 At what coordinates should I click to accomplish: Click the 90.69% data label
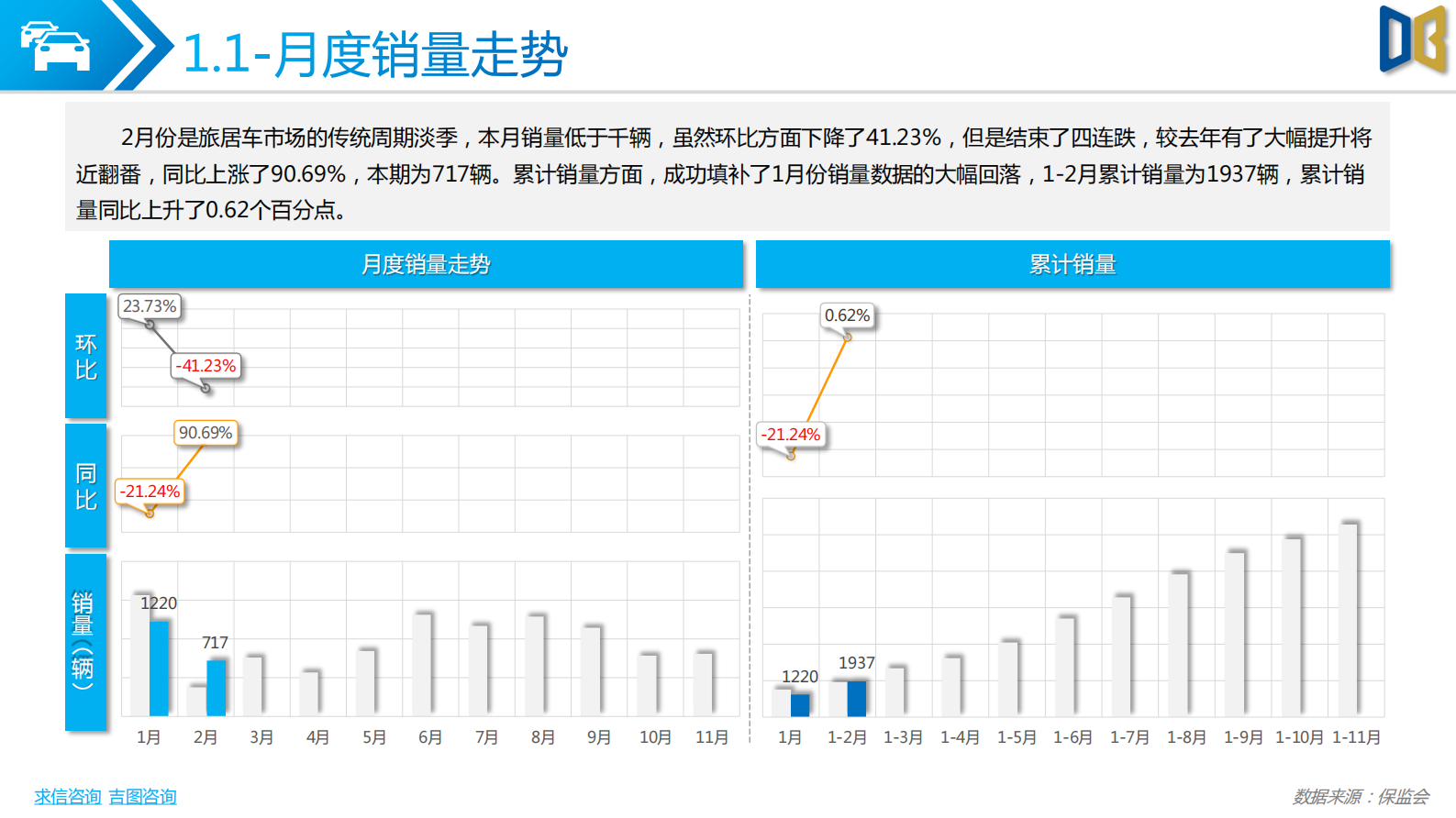[x=206, y=433]
